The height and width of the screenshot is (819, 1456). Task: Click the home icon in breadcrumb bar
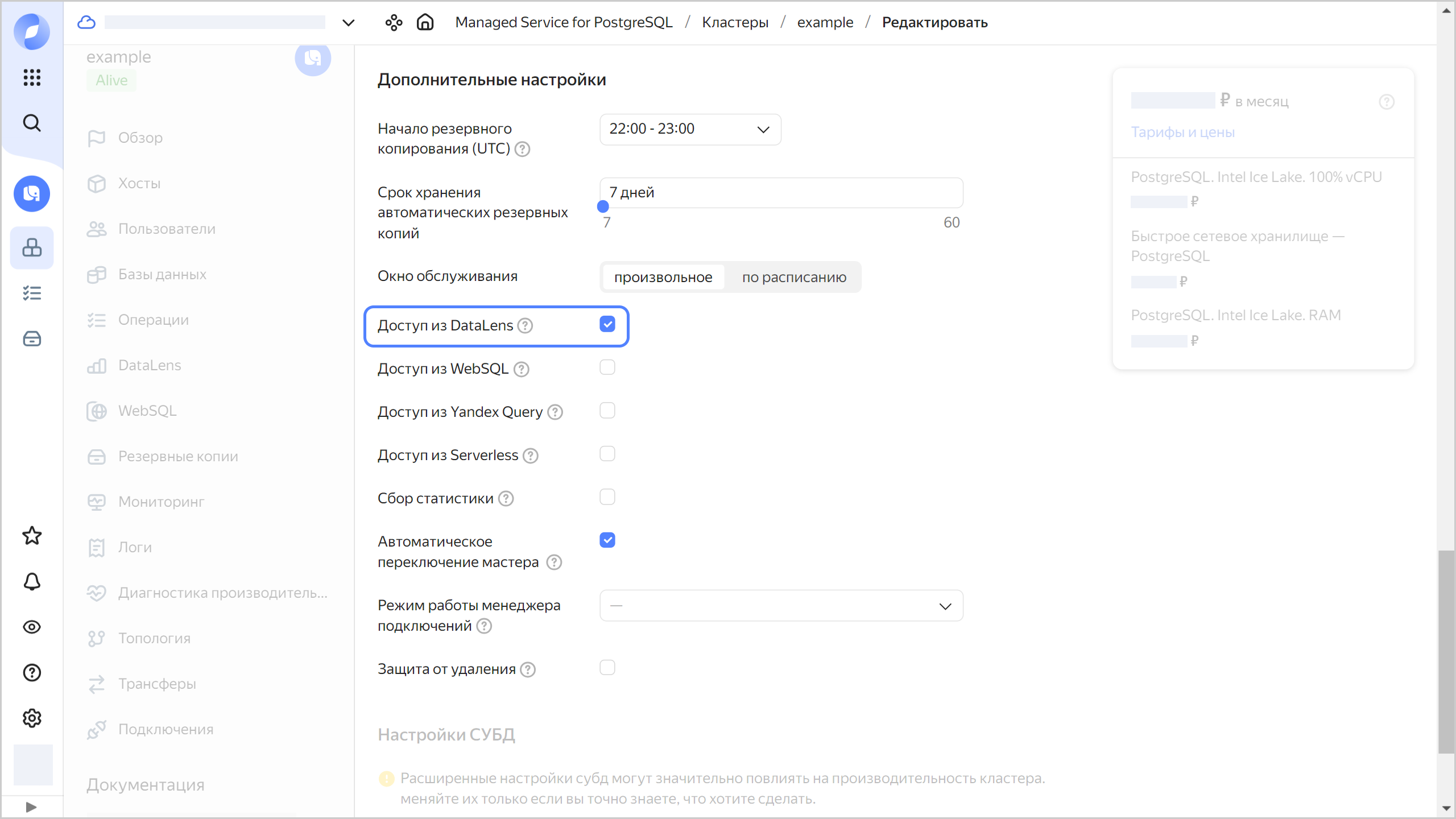tap(425, 23)
